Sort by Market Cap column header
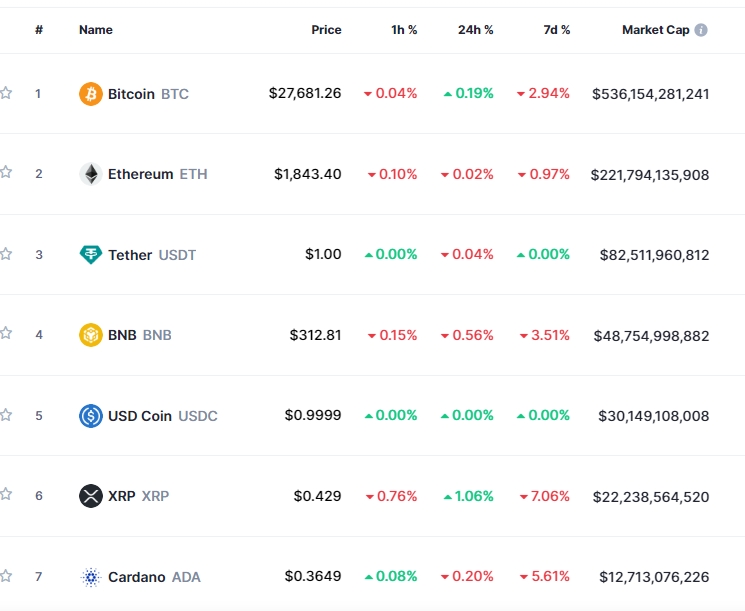 655,30
